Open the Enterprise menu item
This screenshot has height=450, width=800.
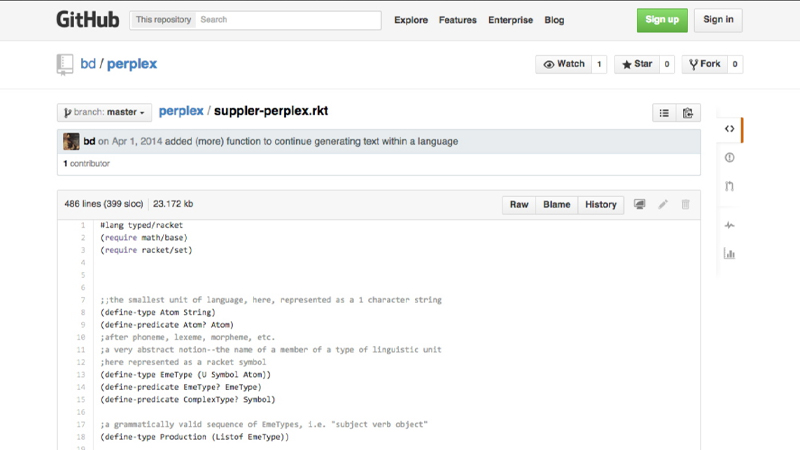tap(510, 20)
